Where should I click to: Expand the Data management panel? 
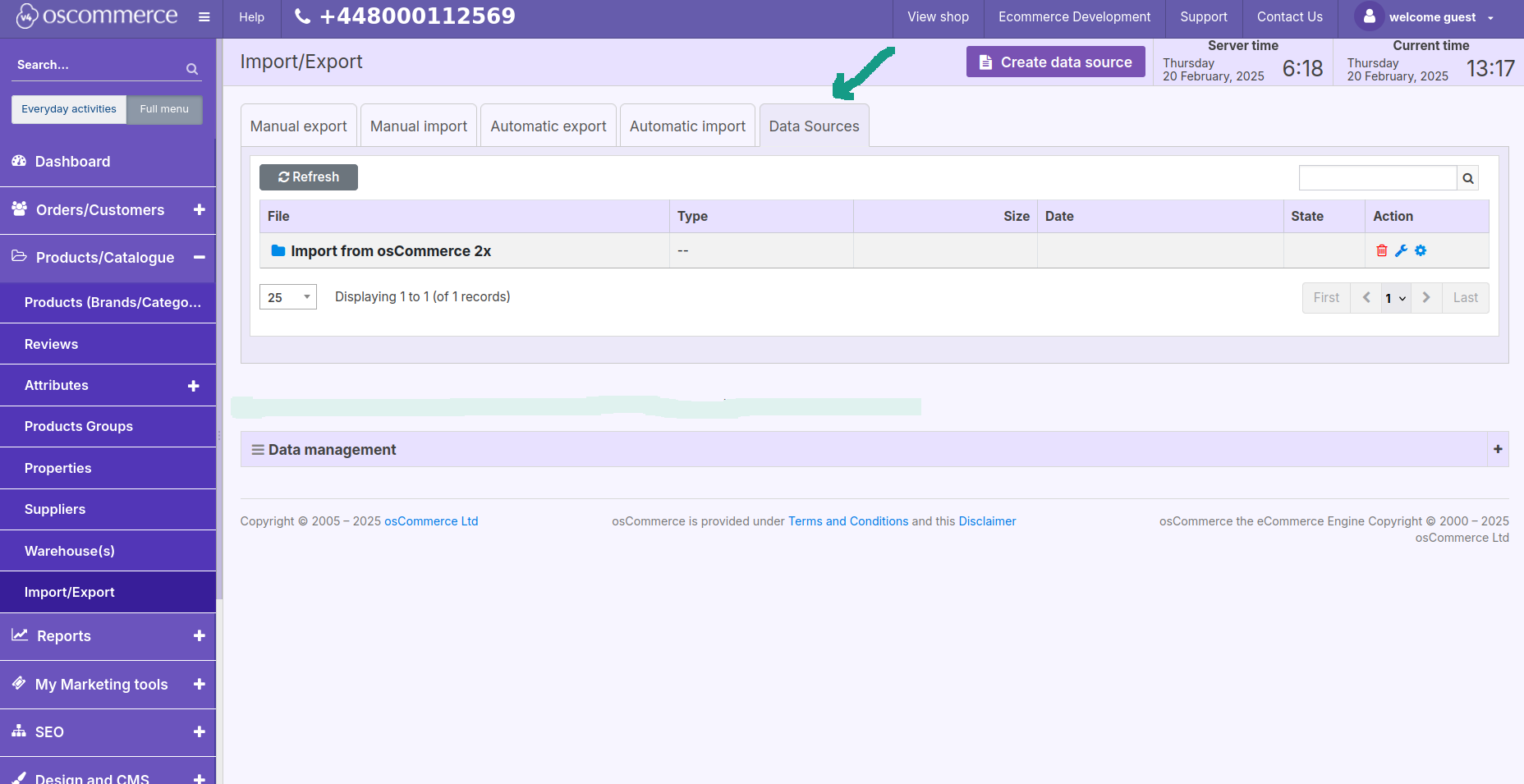pos(1498,449)
